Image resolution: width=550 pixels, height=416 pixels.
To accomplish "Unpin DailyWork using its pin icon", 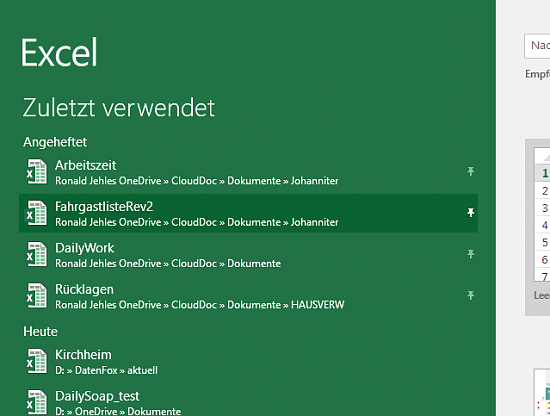I will [470, 254].
